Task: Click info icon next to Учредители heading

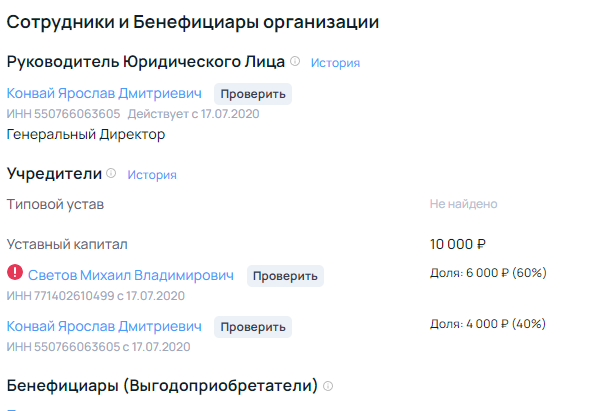Action: tap(111, 173)
